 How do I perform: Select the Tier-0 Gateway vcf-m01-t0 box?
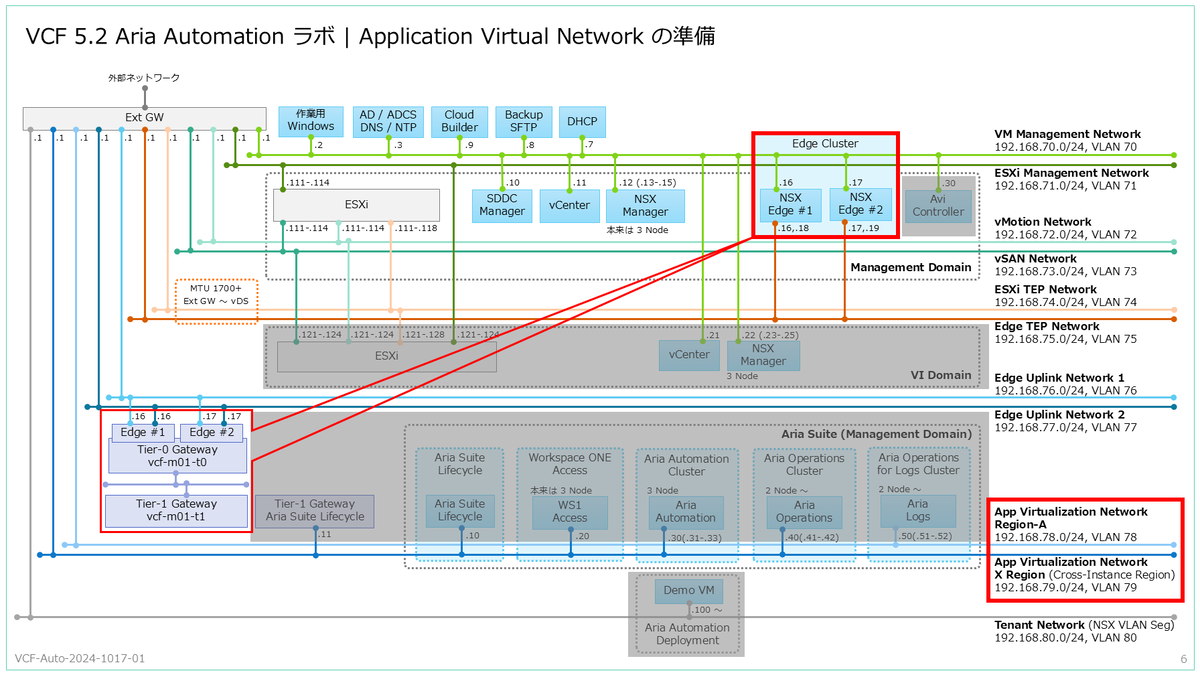point(176,456)
